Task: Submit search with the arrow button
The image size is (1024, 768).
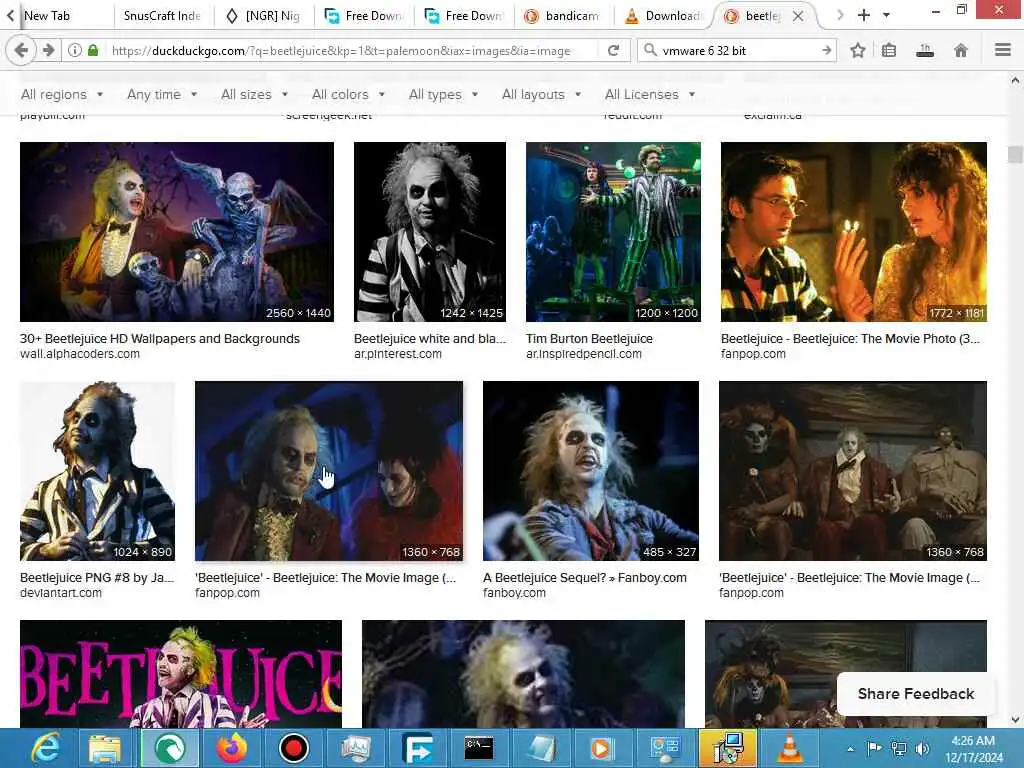Action: tap(827, 50)
